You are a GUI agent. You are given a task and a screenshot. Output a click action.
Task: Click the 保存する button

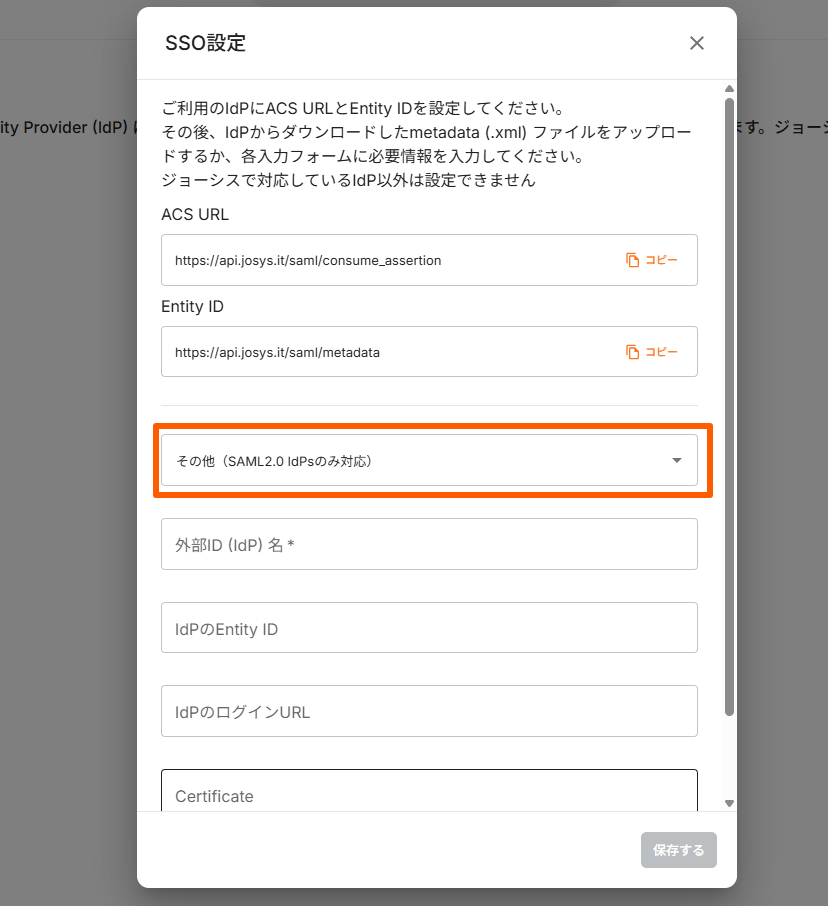point(678,850)
